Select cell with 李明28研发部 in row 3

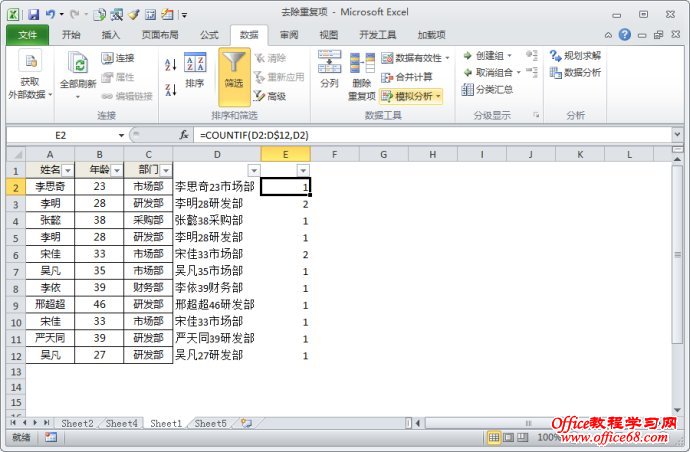click(x=217, y=203)
